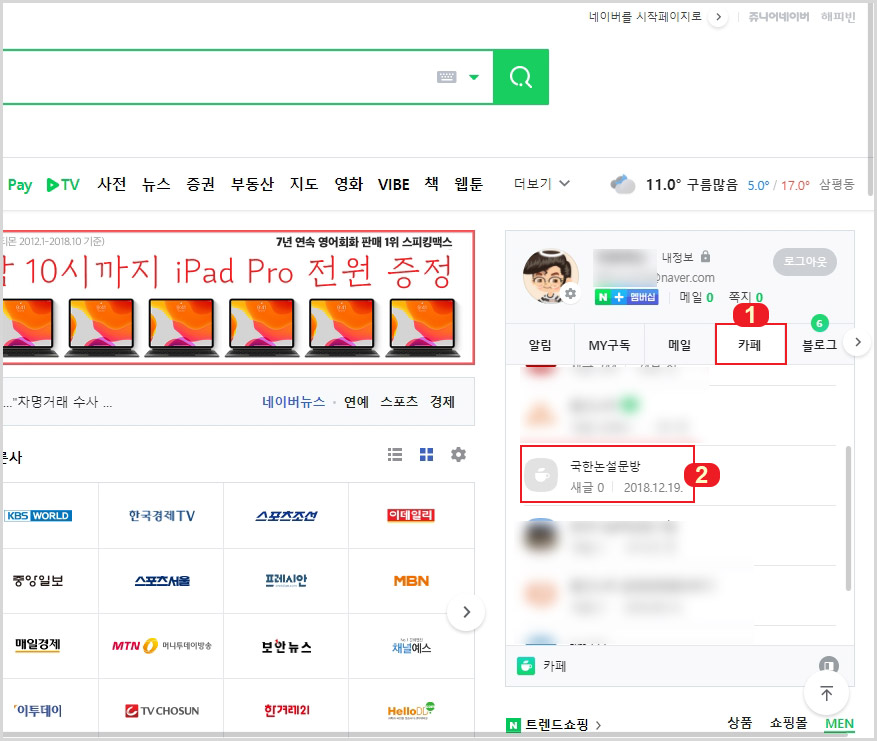Open N+ 멤버십 badge
The height and width of the screenshot is (741, 877).
626,297
